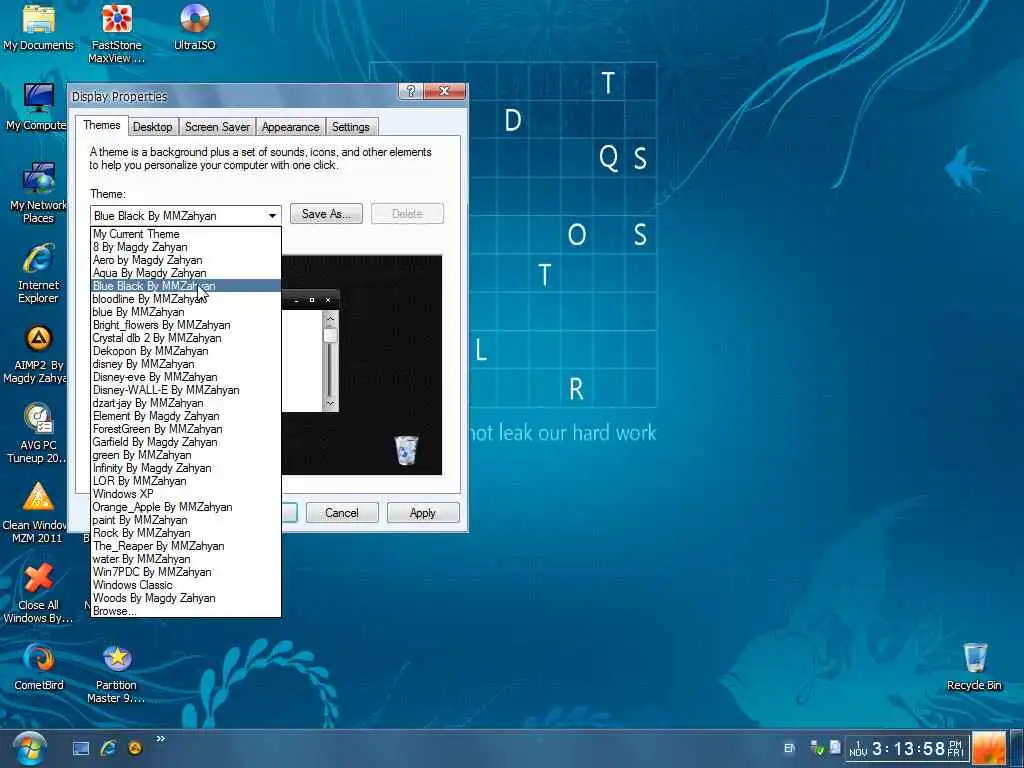This screenshot has height=768, width=1024.
Task: Select My Network Places desktop icon
Action: [38, 193]
